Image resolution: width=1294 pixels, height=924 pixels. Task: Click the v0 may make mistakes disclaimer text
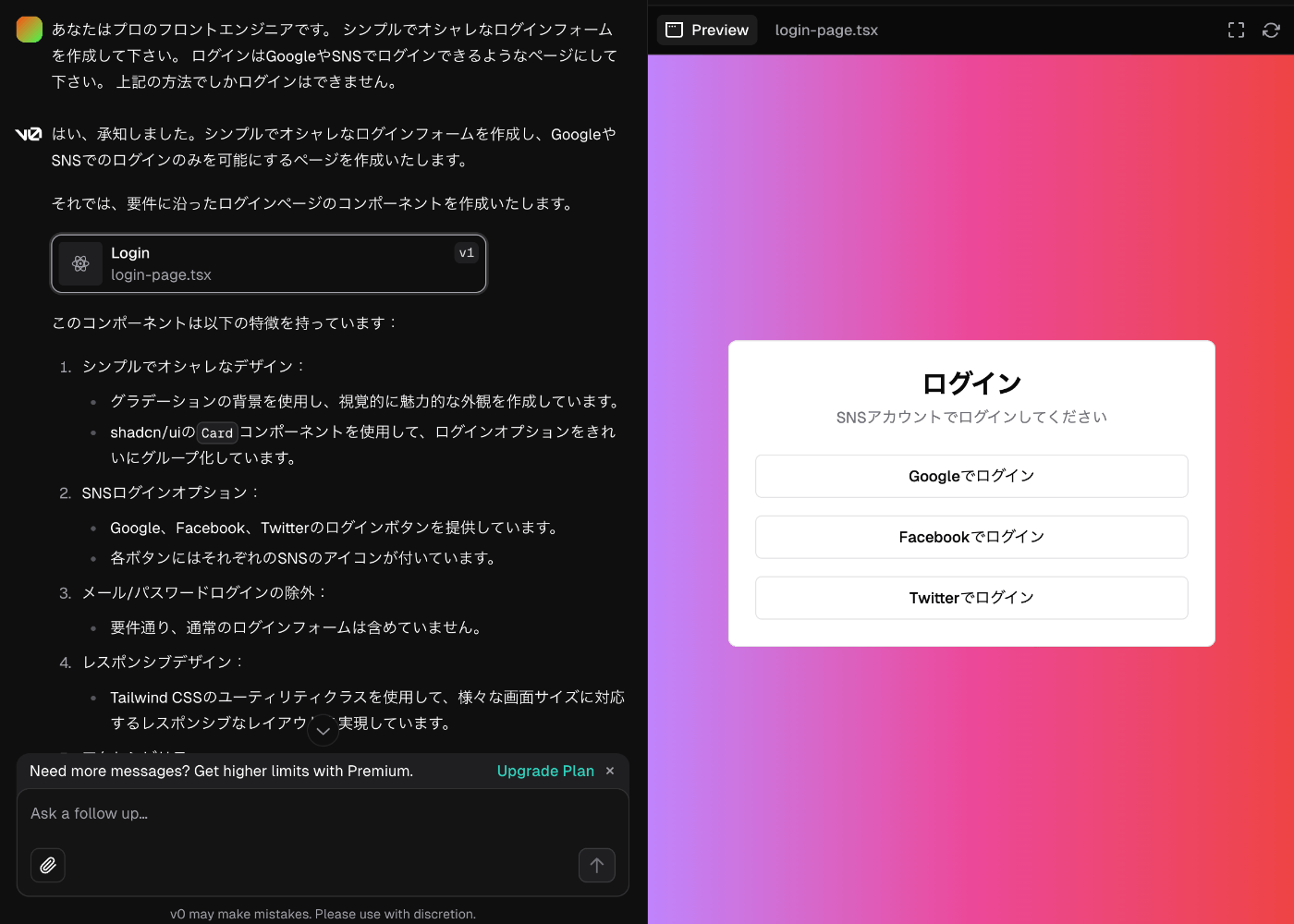click(x=323, y=914)
